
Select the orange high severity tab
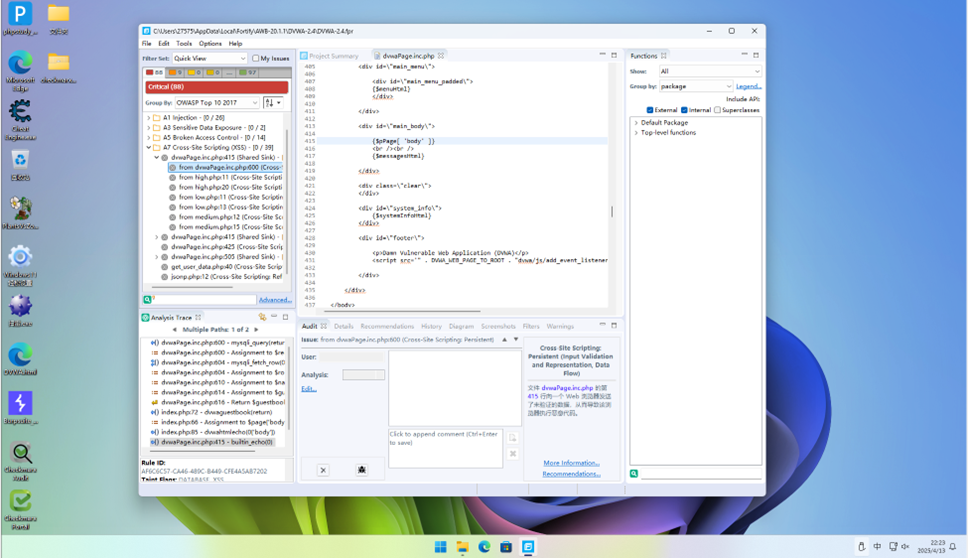176,72
